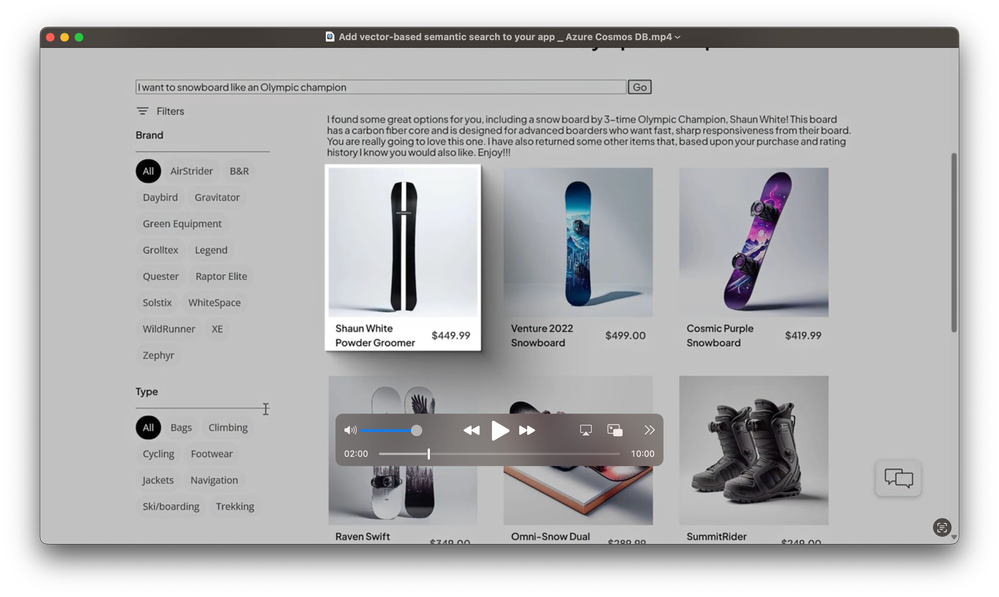
Task: Click the video timeline playhead
Action: [429, 454]
